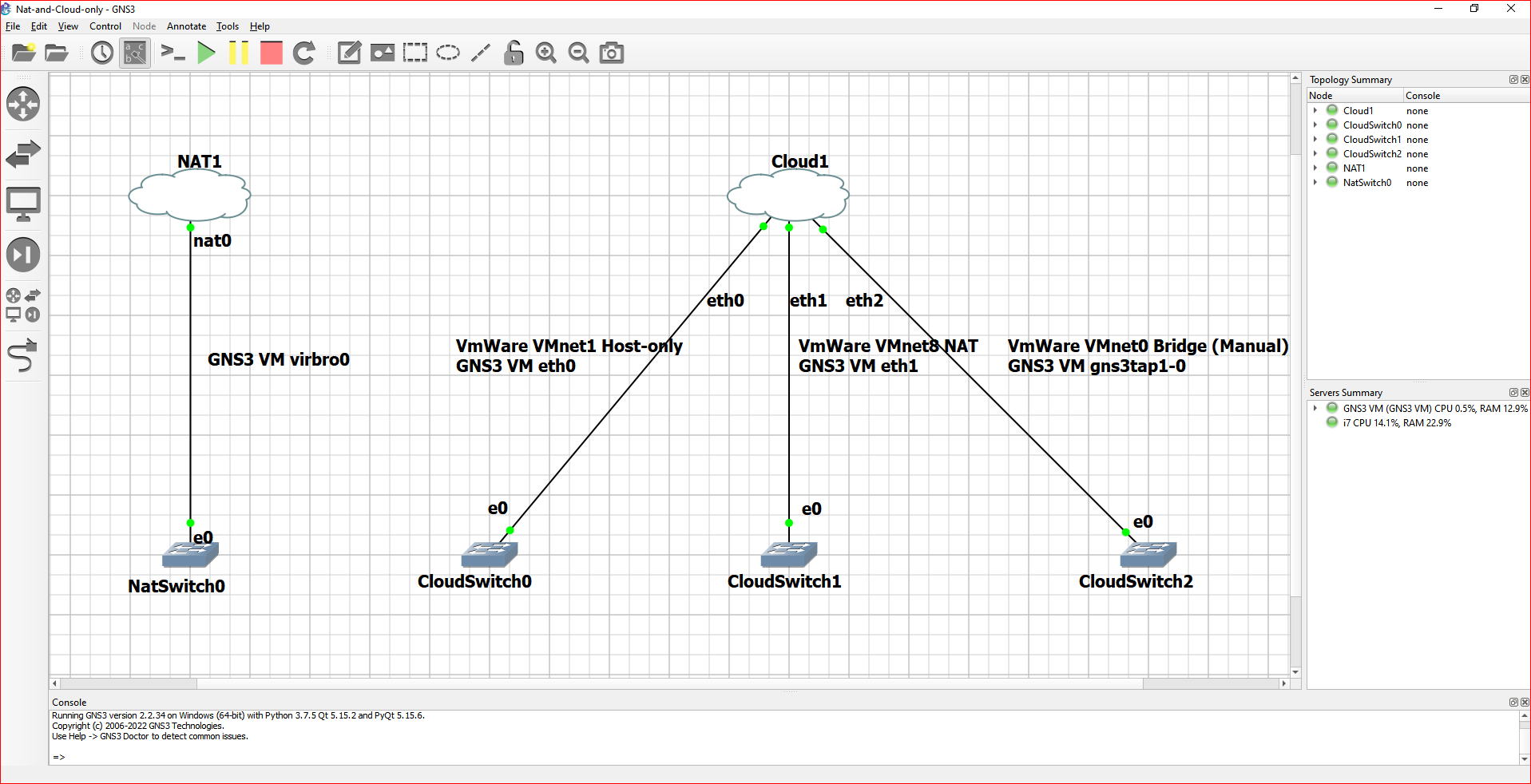The height and width of the screenshot is (784, 1531).
Task: Browse end devices monitor icon
Action: coord(23,204)
